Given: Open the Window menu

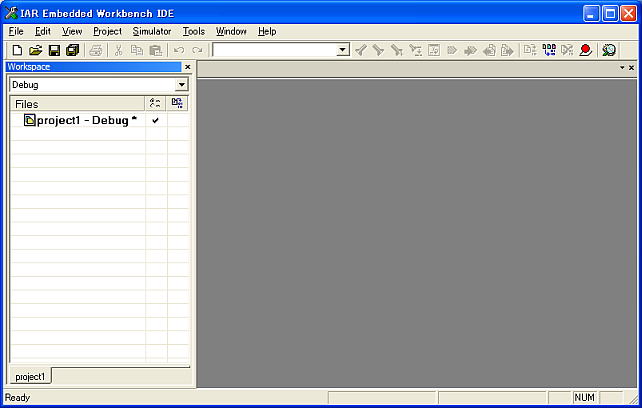Looking at the screenshot, I should [x=231, y=31].
